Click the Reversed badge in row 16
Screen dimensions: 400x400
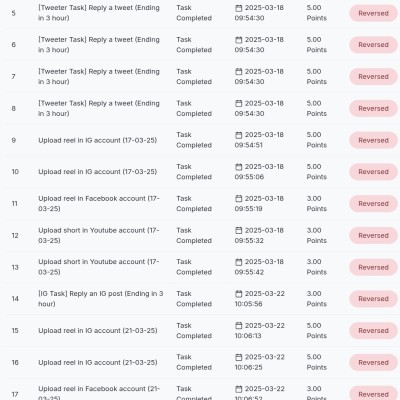tap(373, 363)
